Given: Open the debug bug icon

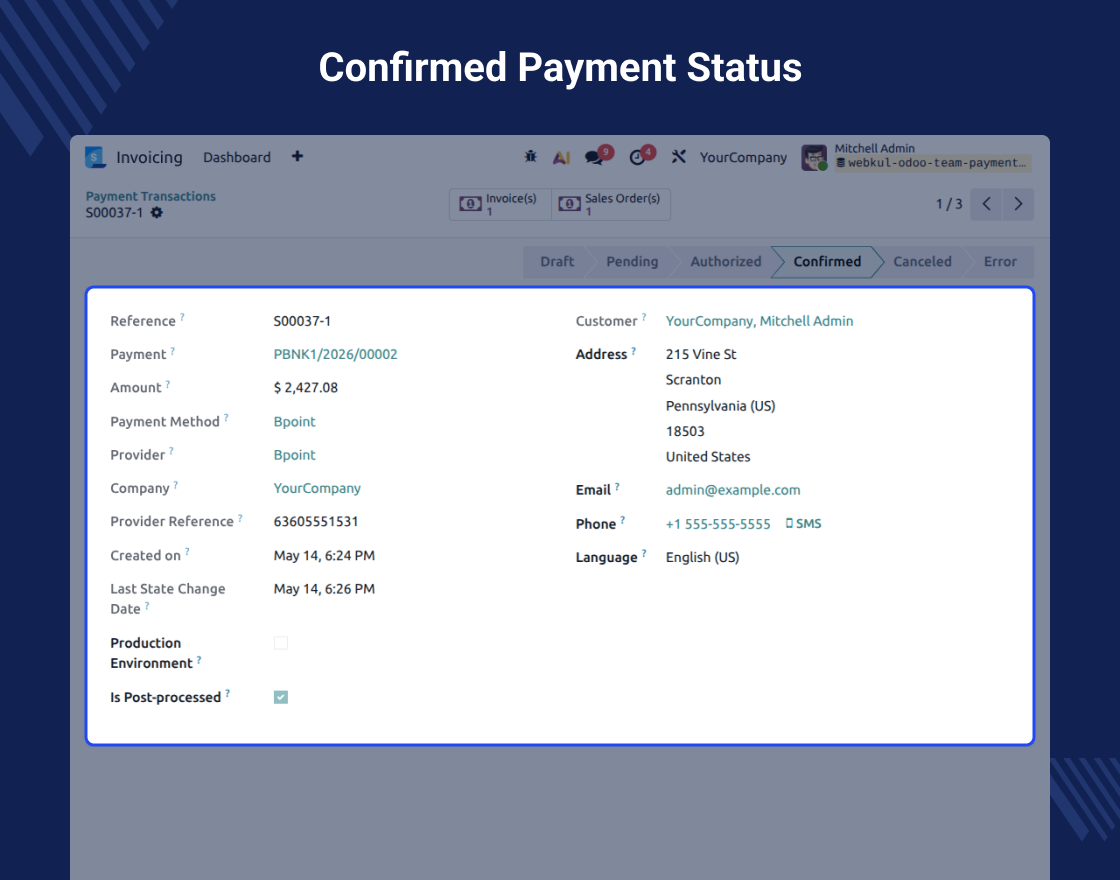Looking at the screenshot, I should [530, 156].
